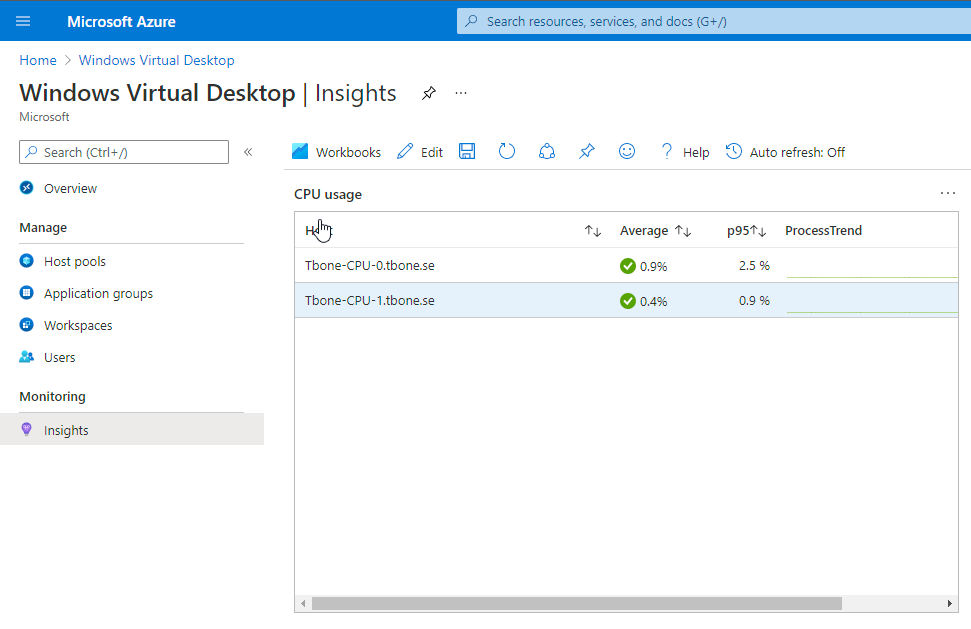
Task: Click the horizontal scrollbar in table
Action: [x=576, y=603]
